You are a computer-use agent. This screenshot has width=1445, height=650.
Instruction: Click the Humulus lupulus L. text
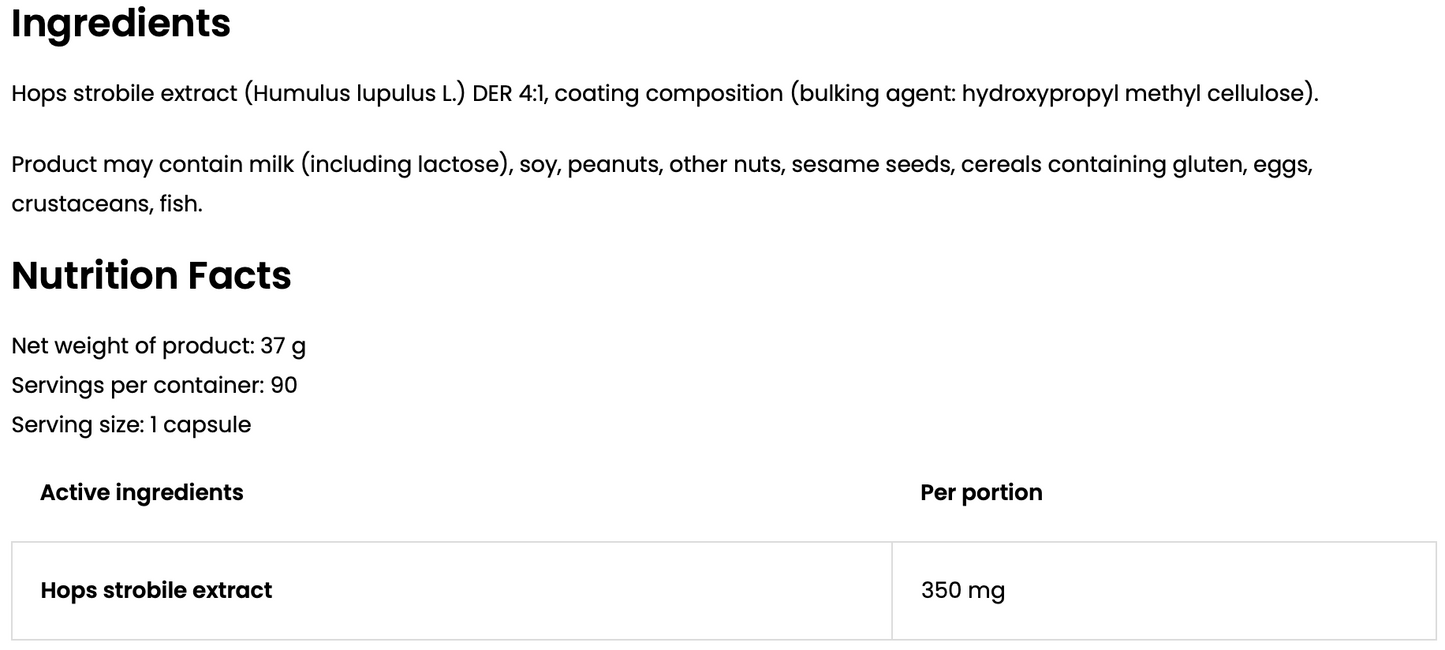click(354, 94)
